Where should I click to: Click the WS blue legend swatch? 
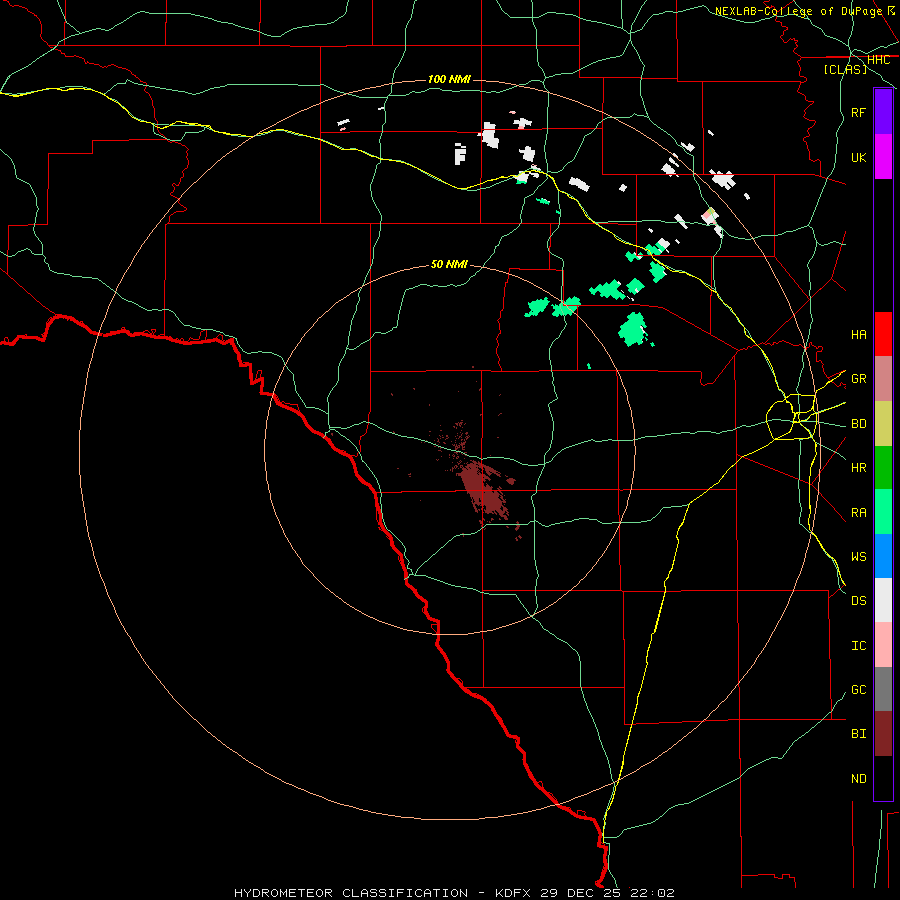coord(883,556)
